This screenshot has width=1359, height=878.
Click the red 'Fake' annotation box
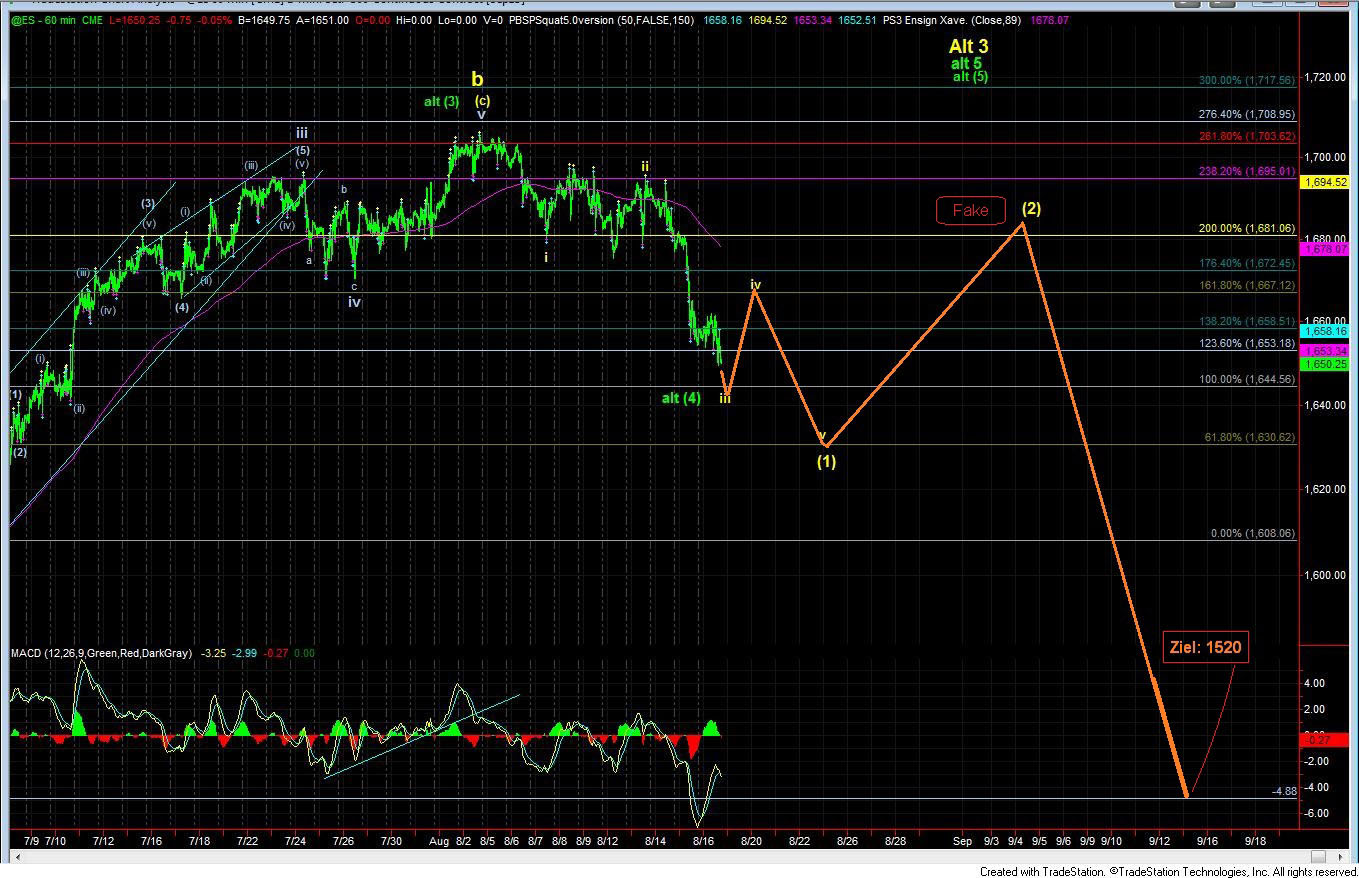click(x=970, y=210)
